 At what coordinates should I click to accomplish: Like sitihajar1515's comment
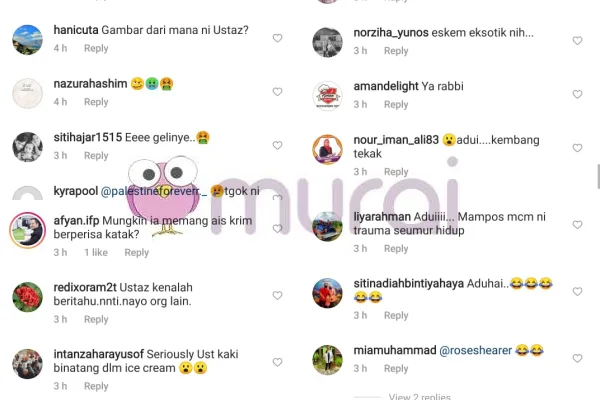click(277, 145)
